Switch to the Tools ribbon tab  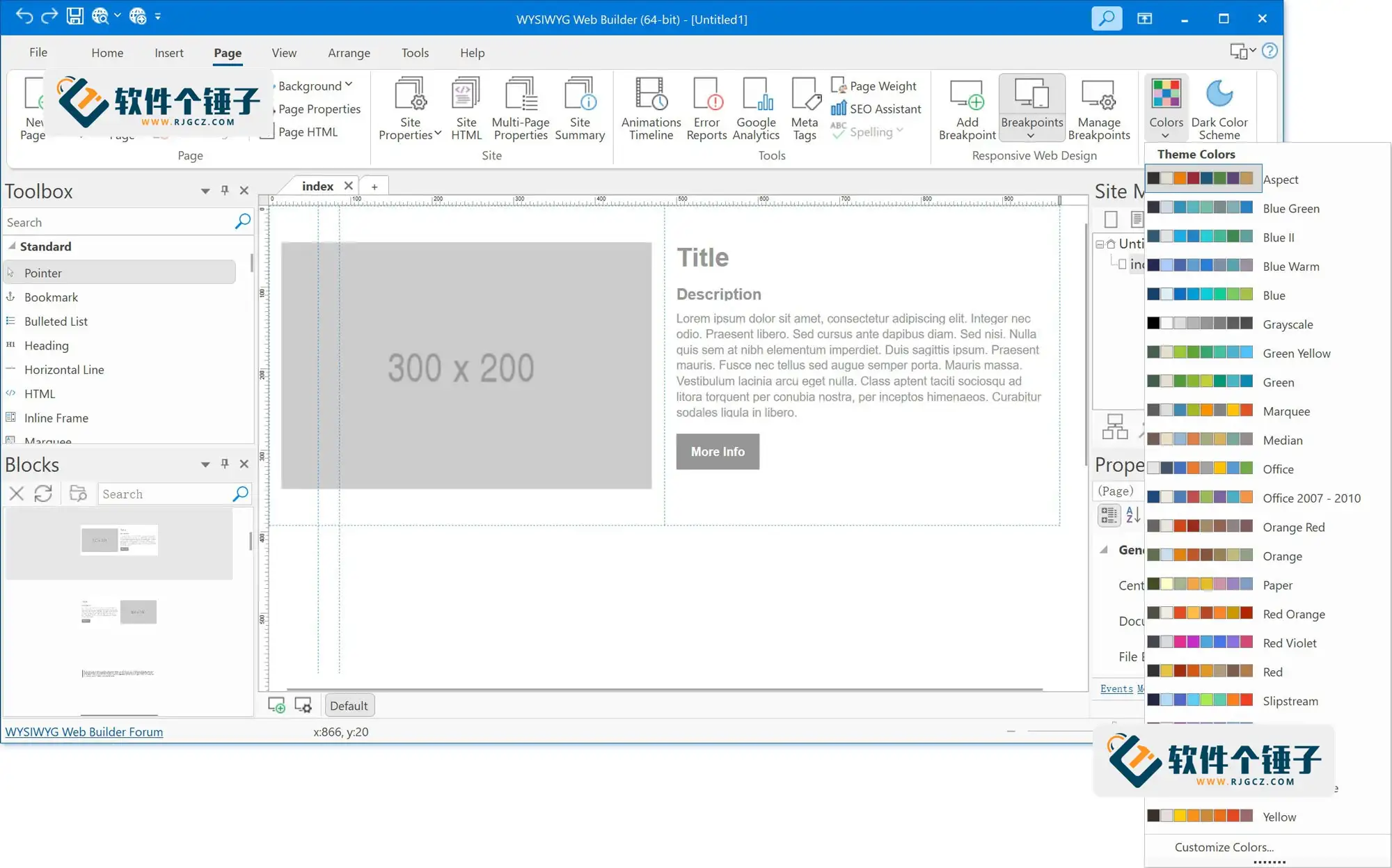415,52
